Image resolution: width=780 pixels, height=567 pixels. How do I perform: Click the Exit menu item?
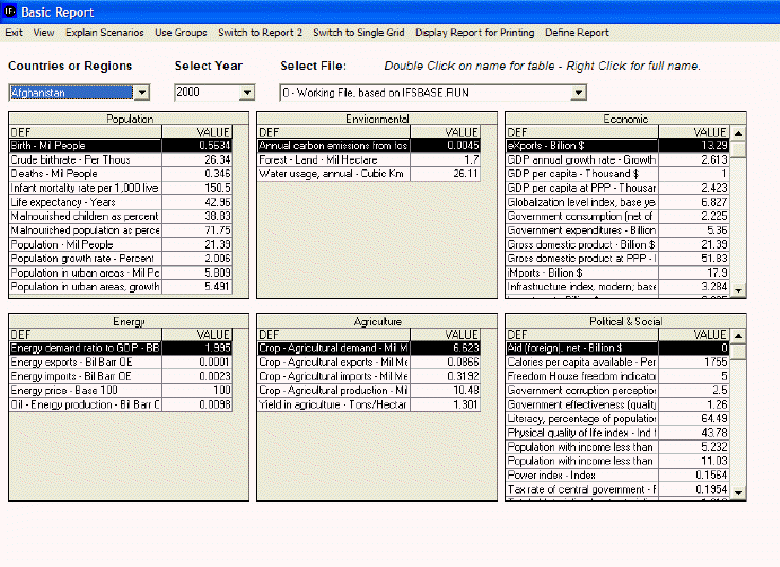(14, 33)
